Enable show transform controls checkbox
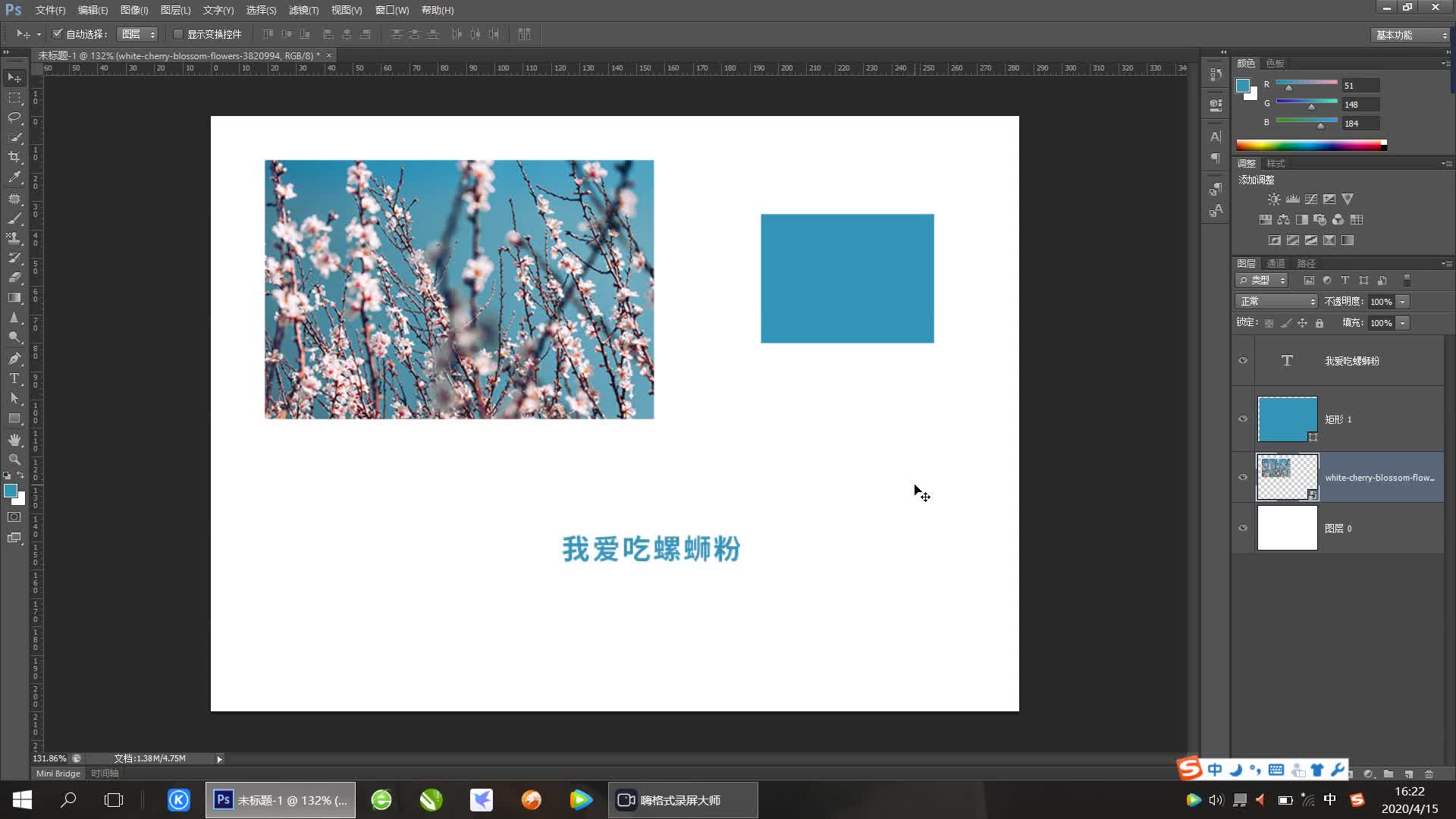The height and width of the screenshot is (819, 1456). point(178,34)
